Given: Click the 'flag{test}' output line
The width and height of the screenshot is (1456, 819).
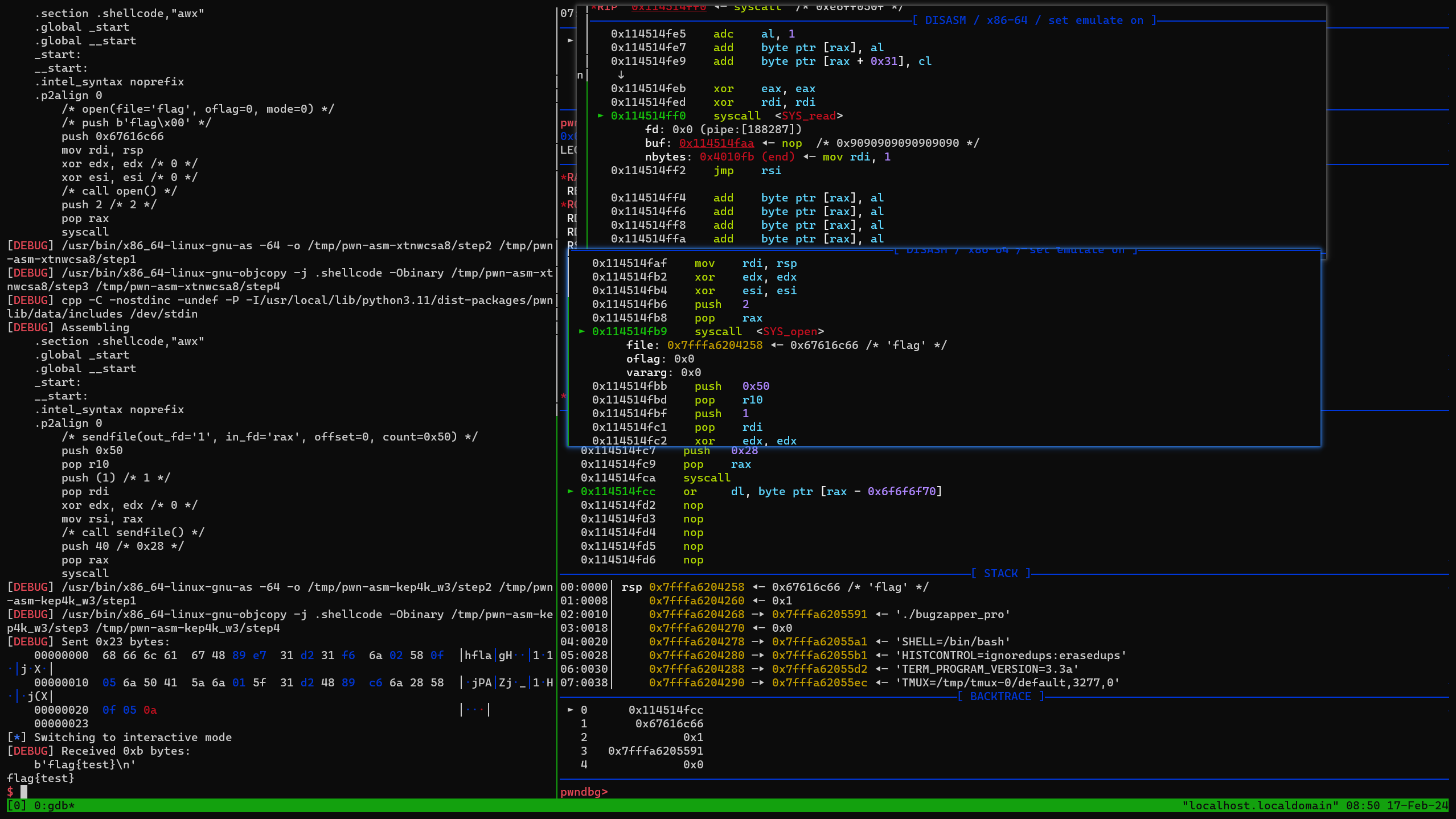Looking at the screenshot, I should click(40, 778).
